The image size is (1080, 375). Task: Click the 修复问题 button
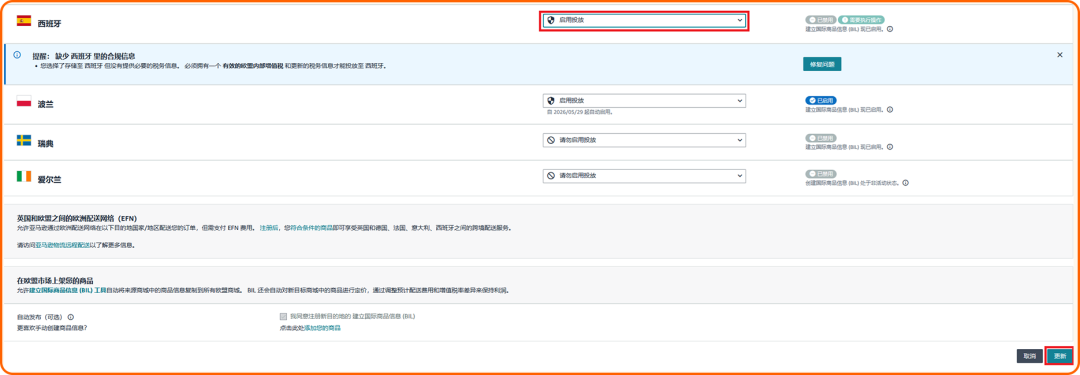coord(822,64)
